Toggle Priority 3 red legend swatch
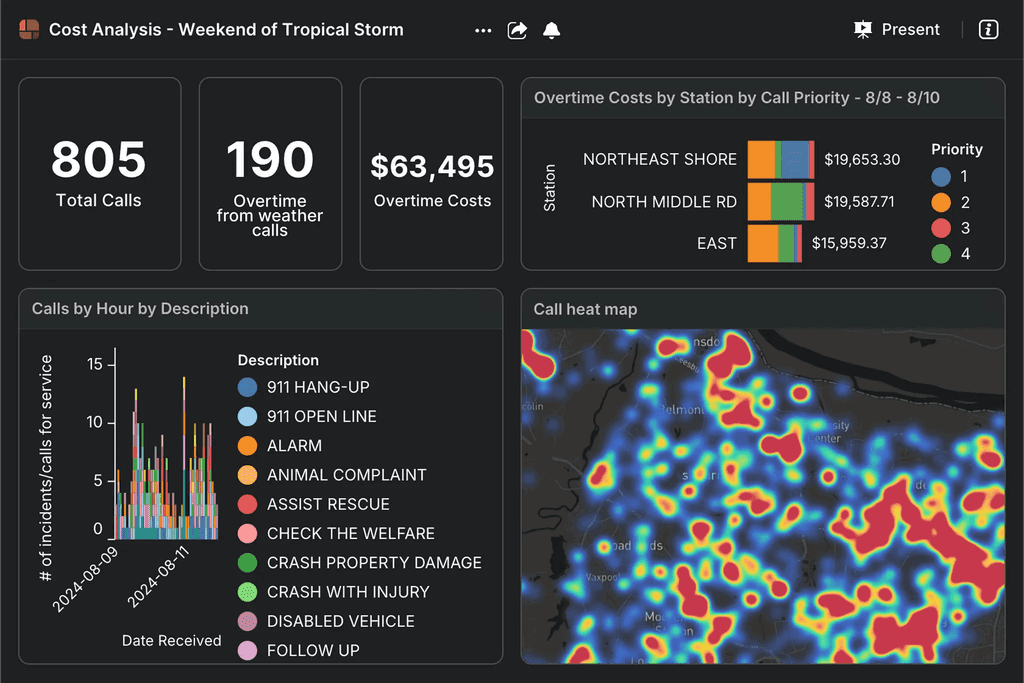1024x683 pixels. click(x=940, y=229)
